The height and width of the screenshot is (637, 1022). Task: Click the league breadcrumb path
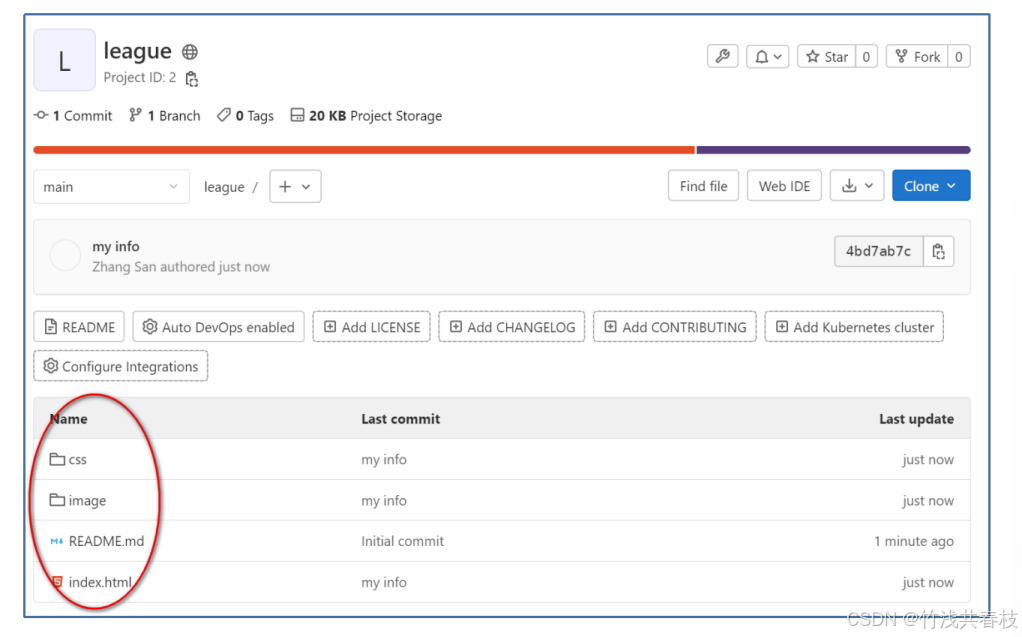224,187
